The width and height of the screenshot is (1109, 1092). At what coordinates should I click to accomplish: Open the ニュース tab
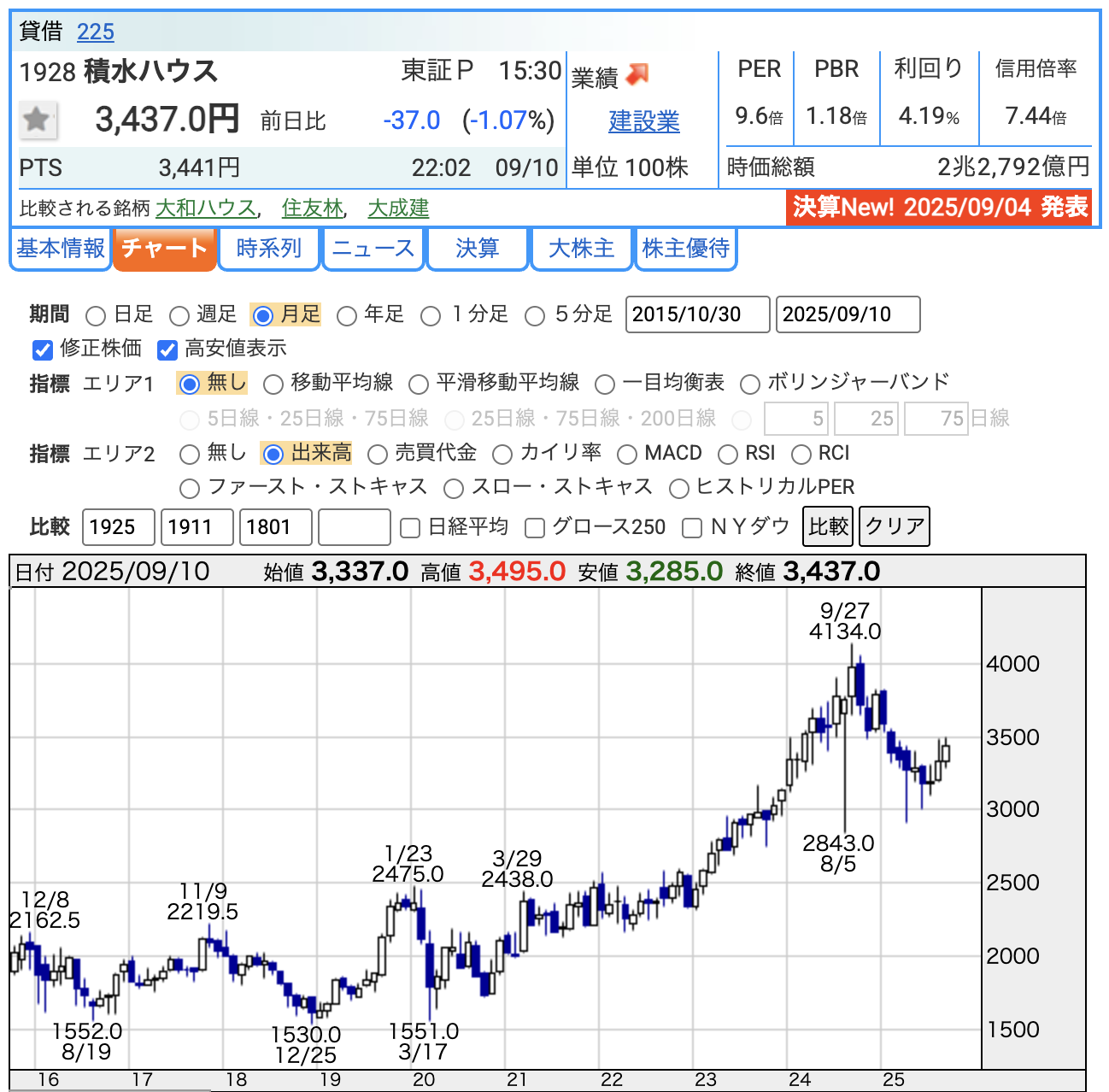tap(373, 249)
